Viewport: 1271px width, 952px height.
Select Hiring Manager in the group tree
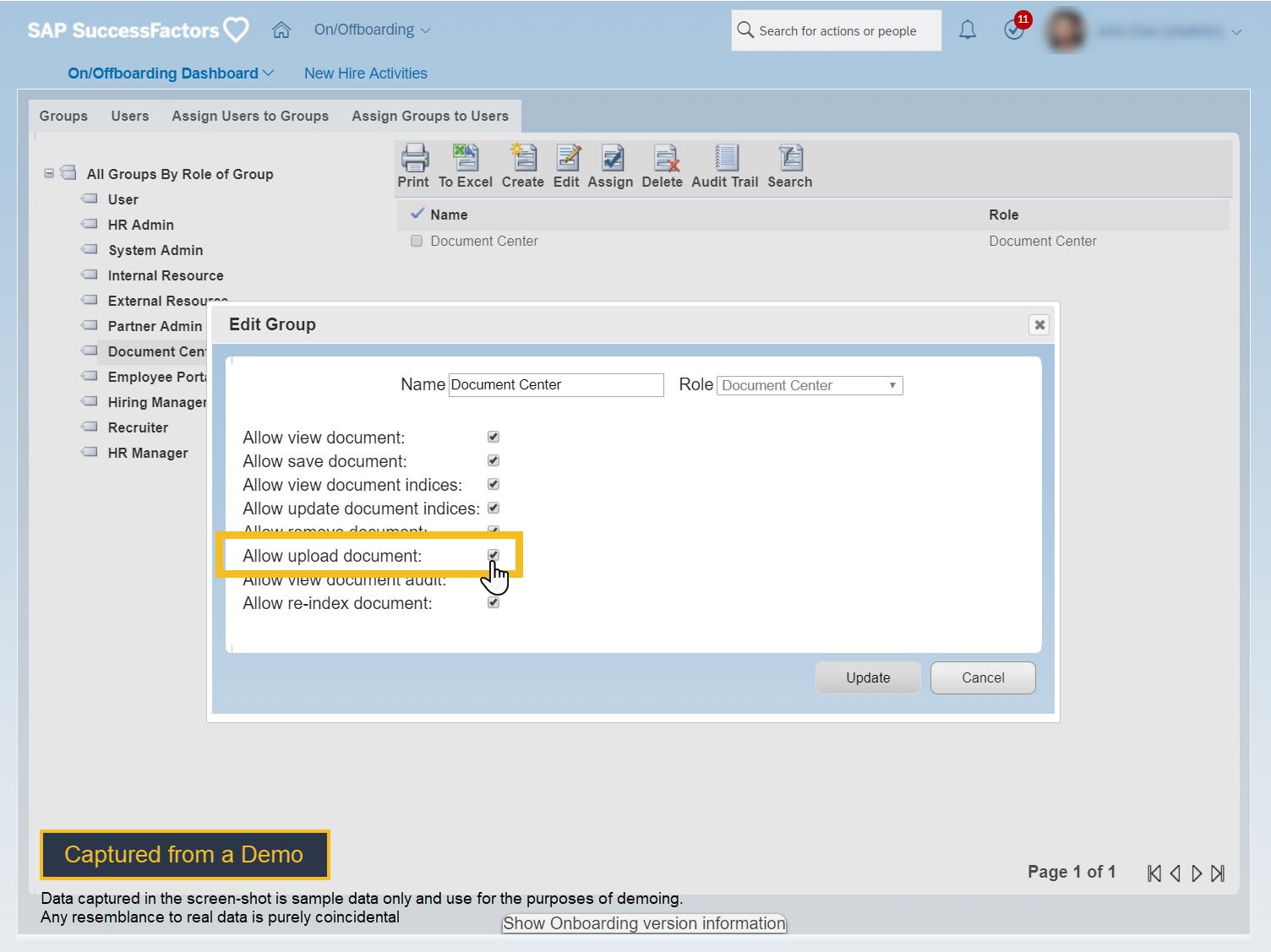pos(157,402)
